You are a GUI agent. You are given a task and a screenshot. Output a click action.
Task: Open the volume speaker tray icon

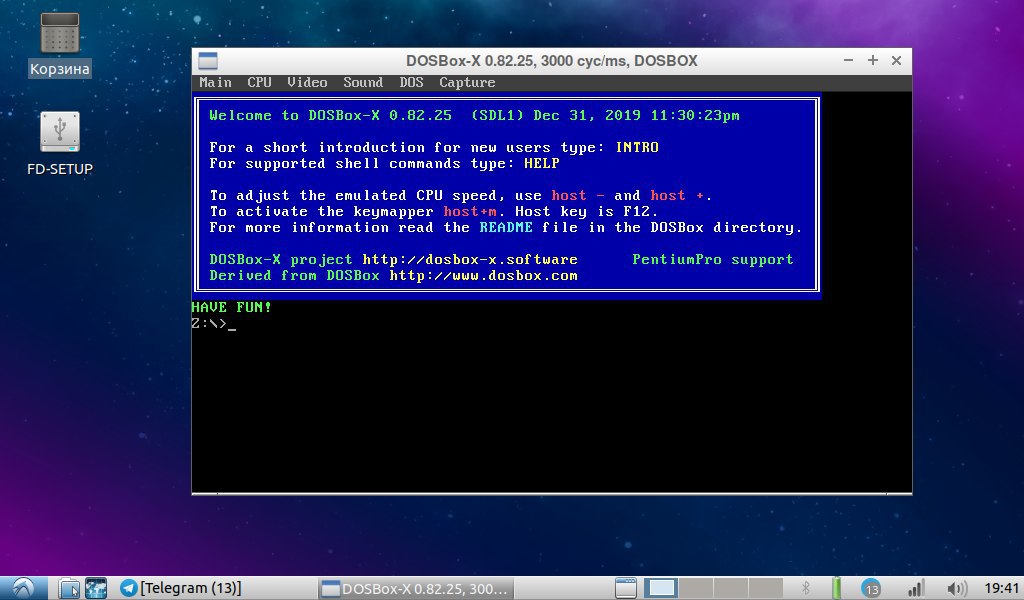(956, 588)
